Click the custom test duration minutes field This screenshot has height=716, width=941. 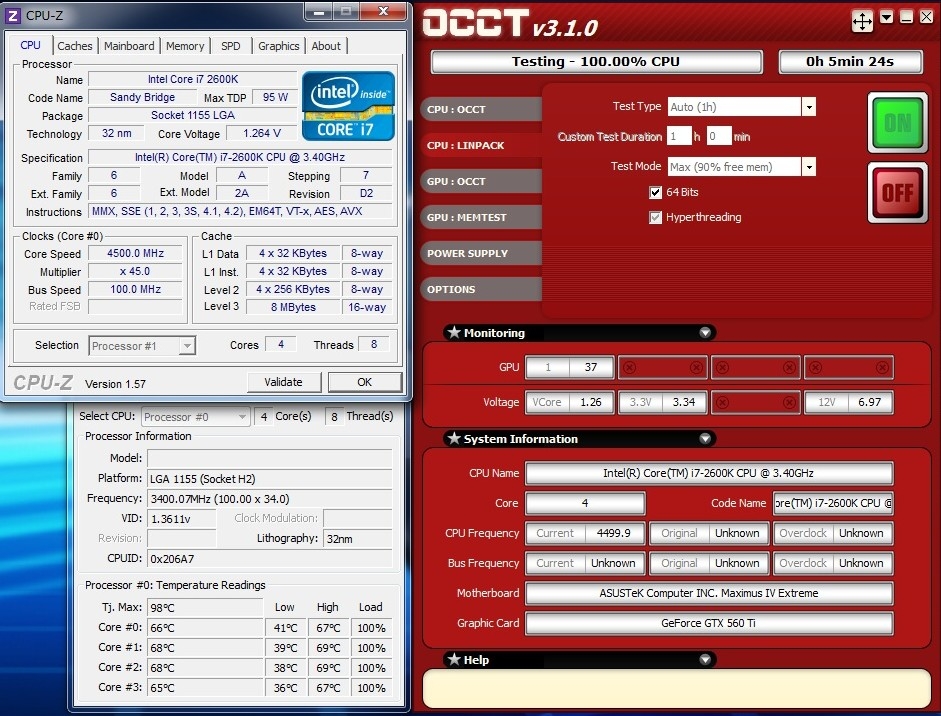(719, 136)
